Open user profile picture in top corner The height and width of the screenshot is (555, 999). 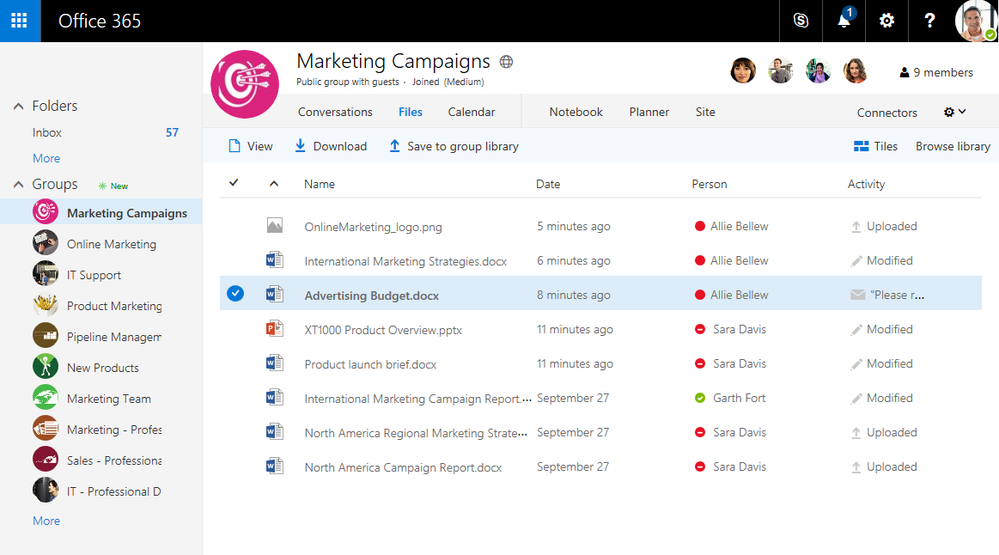(x=975, y=20)
